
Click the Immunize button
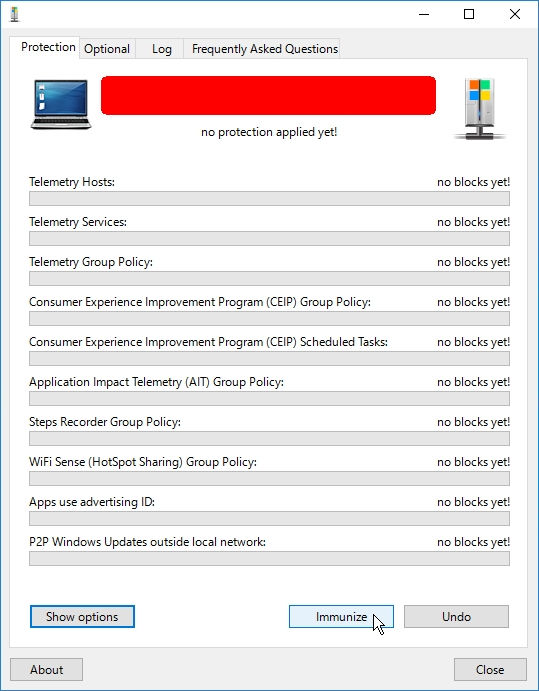pyautogui.click(x=341, y=617)
